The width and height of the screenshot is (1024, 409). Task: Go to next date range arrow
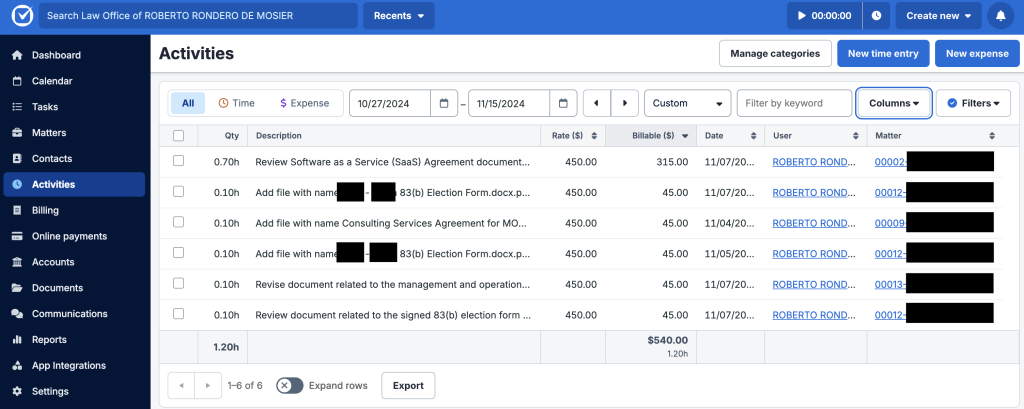pos(625,103)
